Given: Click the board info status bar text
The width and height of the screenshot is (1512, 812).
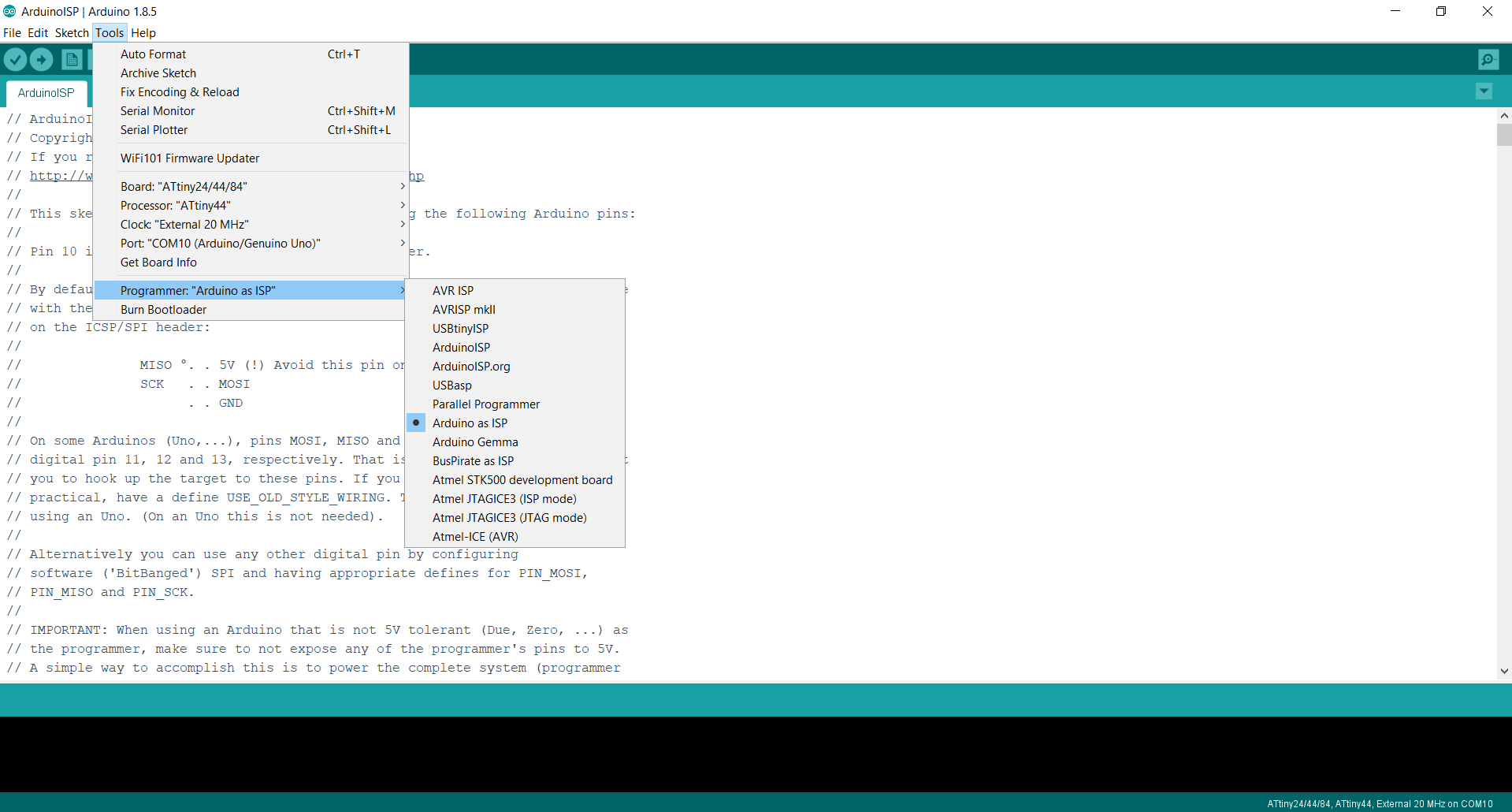Looking at the screenshot, I should [1380, 804].
